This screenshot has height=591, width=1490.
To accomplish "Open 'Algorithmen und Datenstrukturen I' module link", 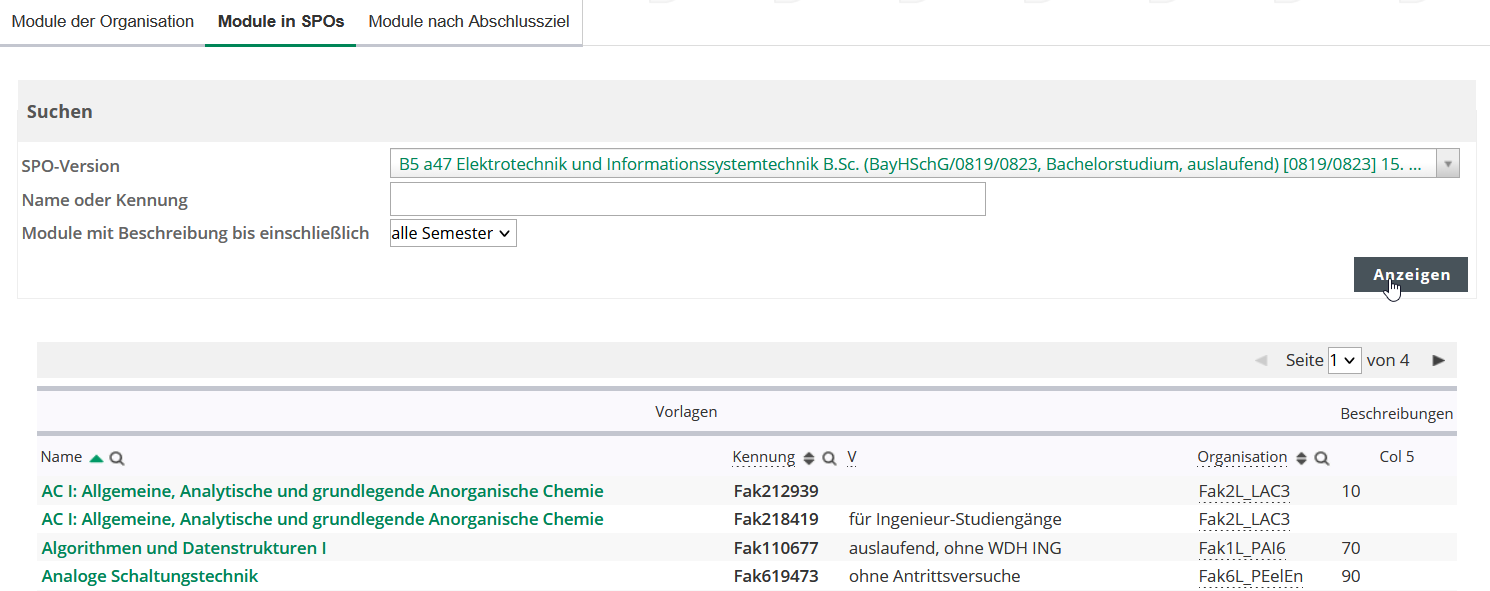I will pos(184,548).
